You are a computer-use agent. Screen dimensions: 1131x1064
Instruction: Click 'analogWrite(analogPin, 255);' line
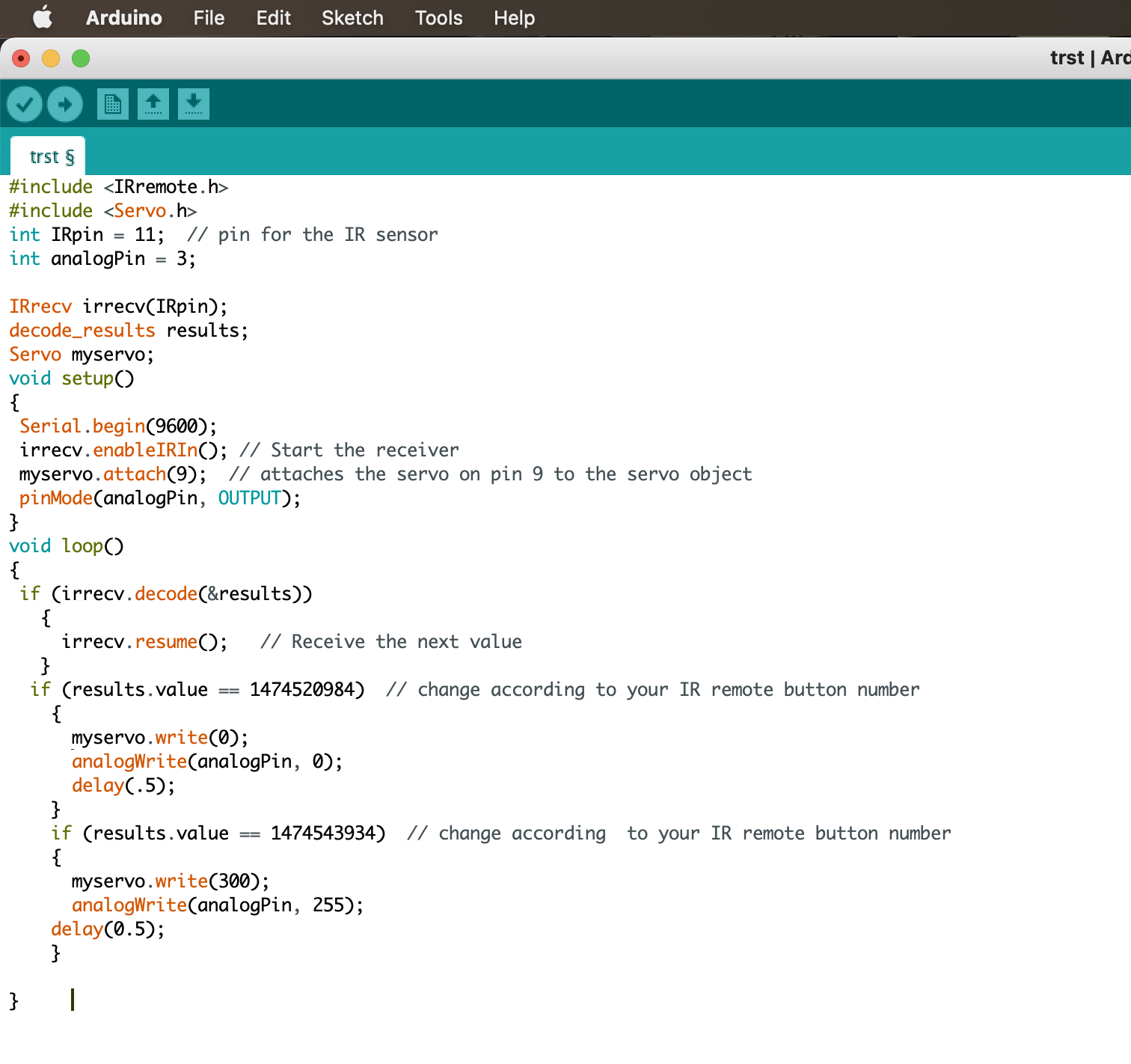(x=218, y=905)
